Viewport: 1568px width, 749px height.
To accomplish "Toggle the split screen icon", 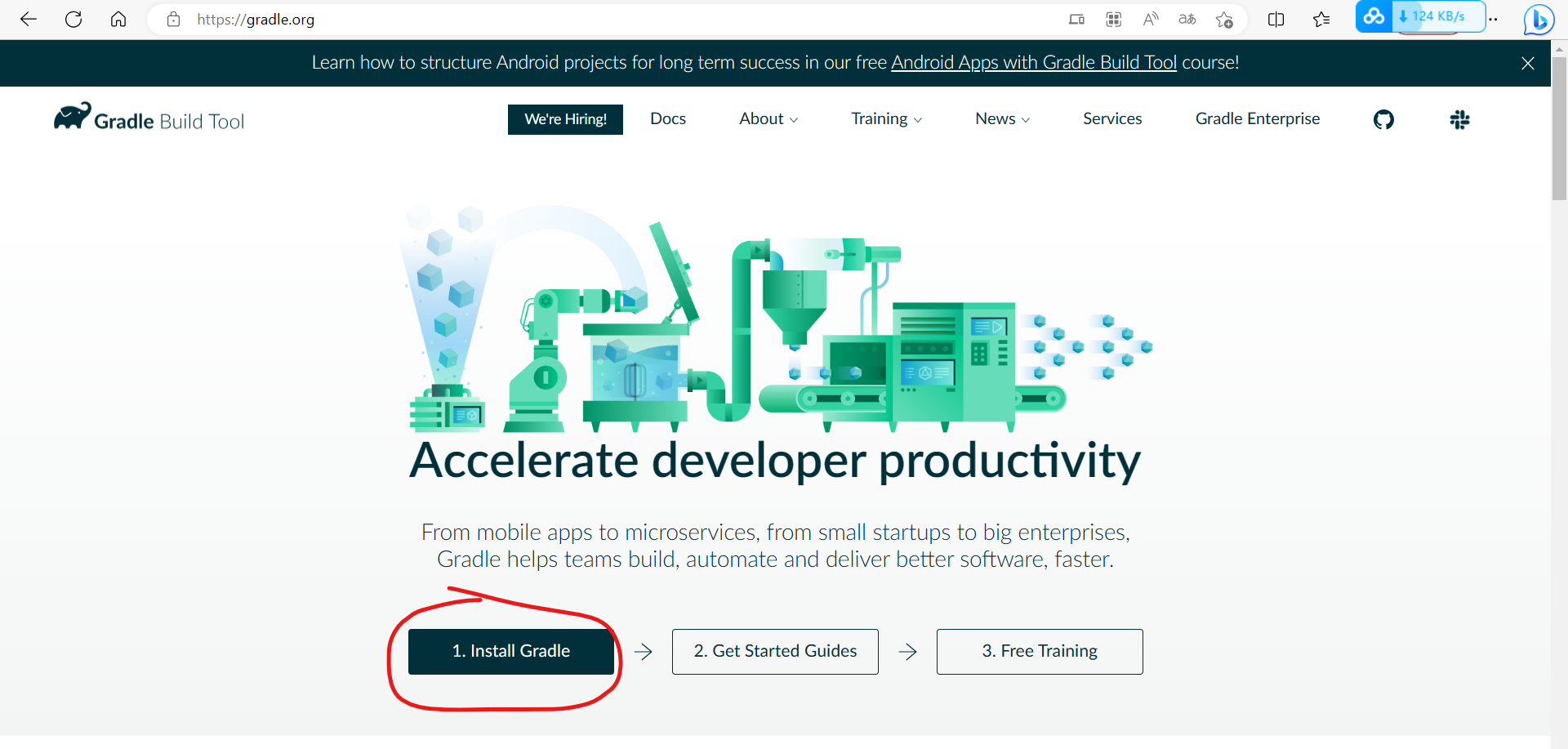I will (x=1276, y=20).
